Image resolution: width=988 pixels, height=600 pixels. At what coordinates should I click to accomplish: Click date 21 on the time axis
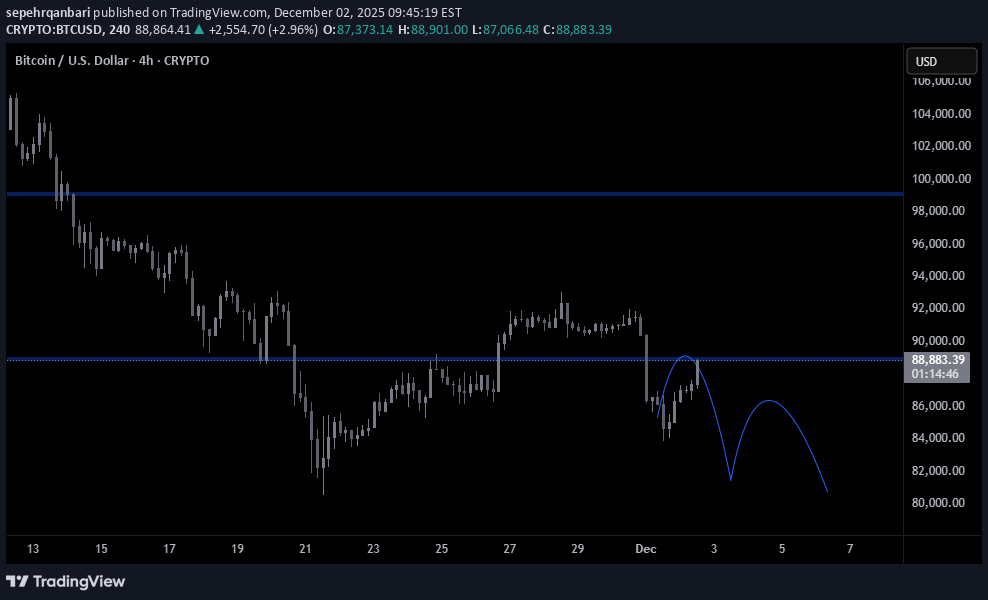point(306,548)
